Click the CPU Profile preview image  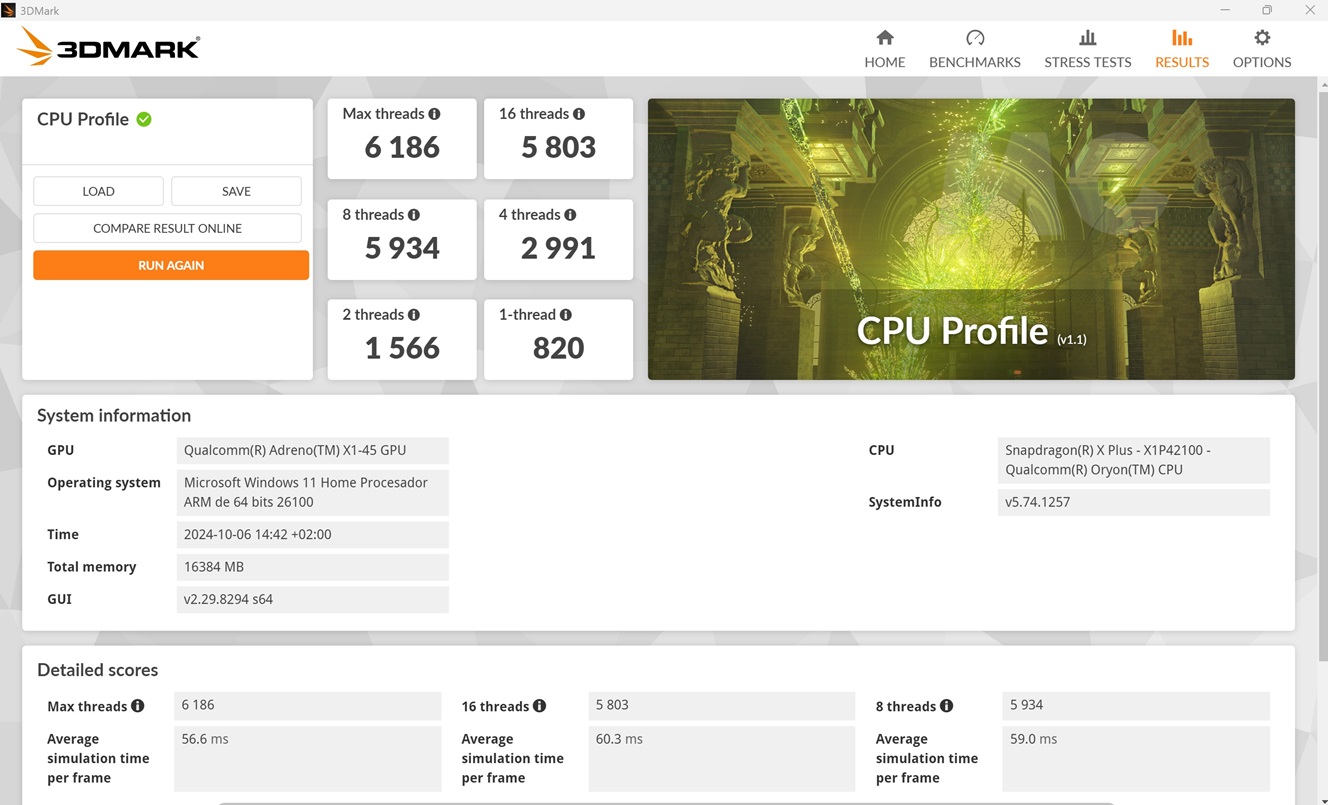pyautogui.click(x=970, y=238)
